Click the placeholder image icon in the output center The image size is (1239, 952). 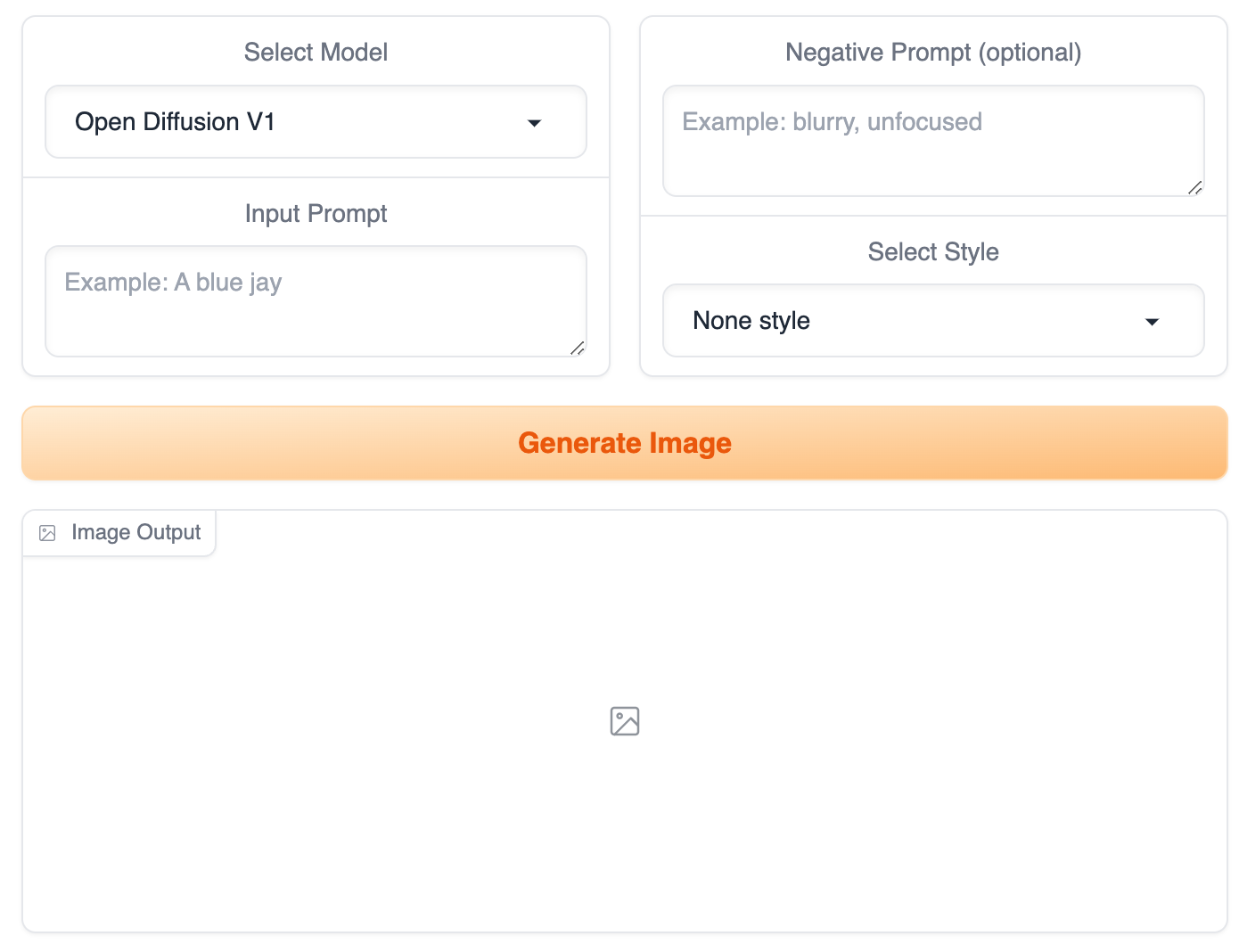pos(625,721)
